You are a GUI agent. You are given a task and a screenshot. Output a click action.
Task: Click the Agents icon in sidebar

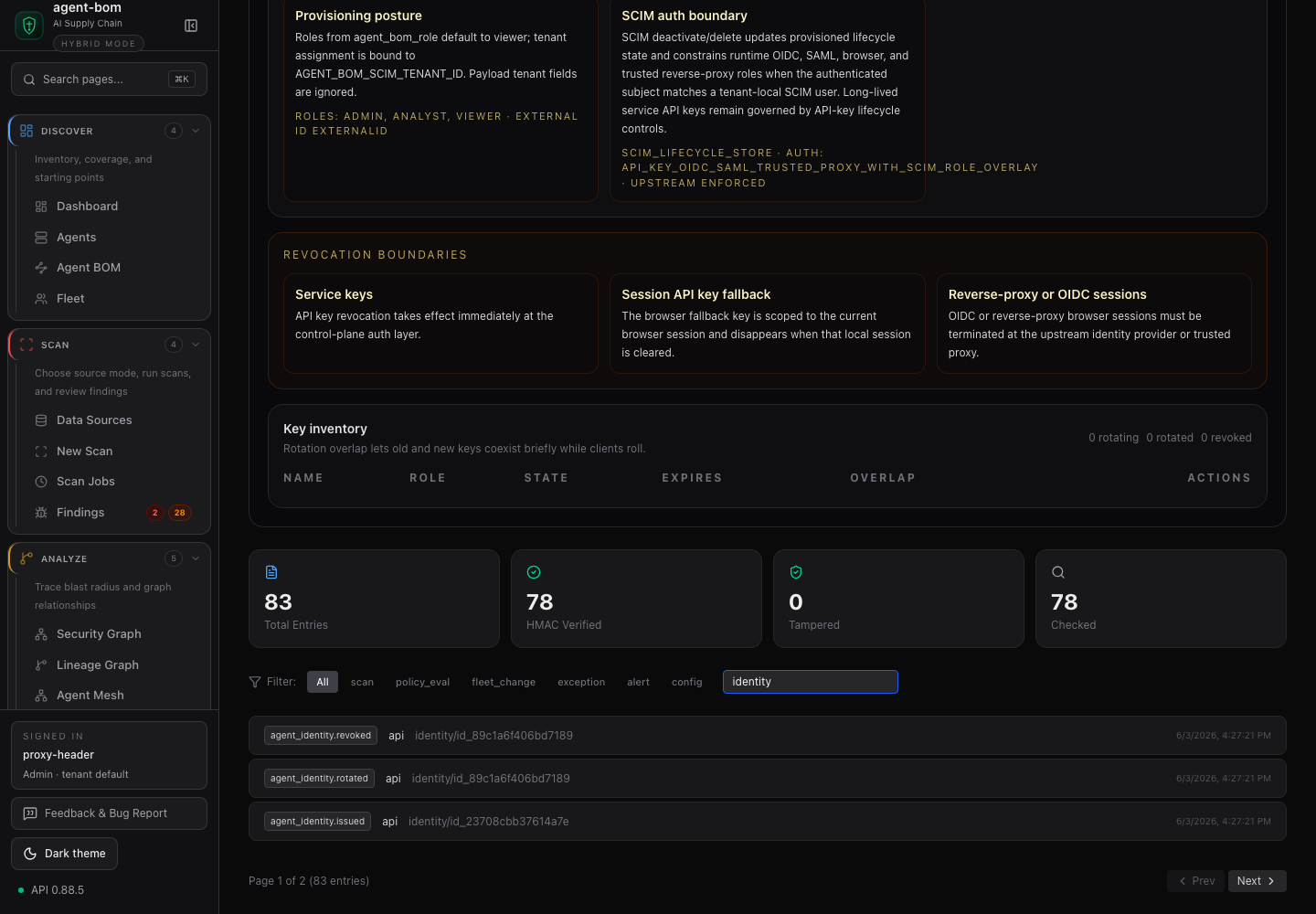click(x=41, y=238)
